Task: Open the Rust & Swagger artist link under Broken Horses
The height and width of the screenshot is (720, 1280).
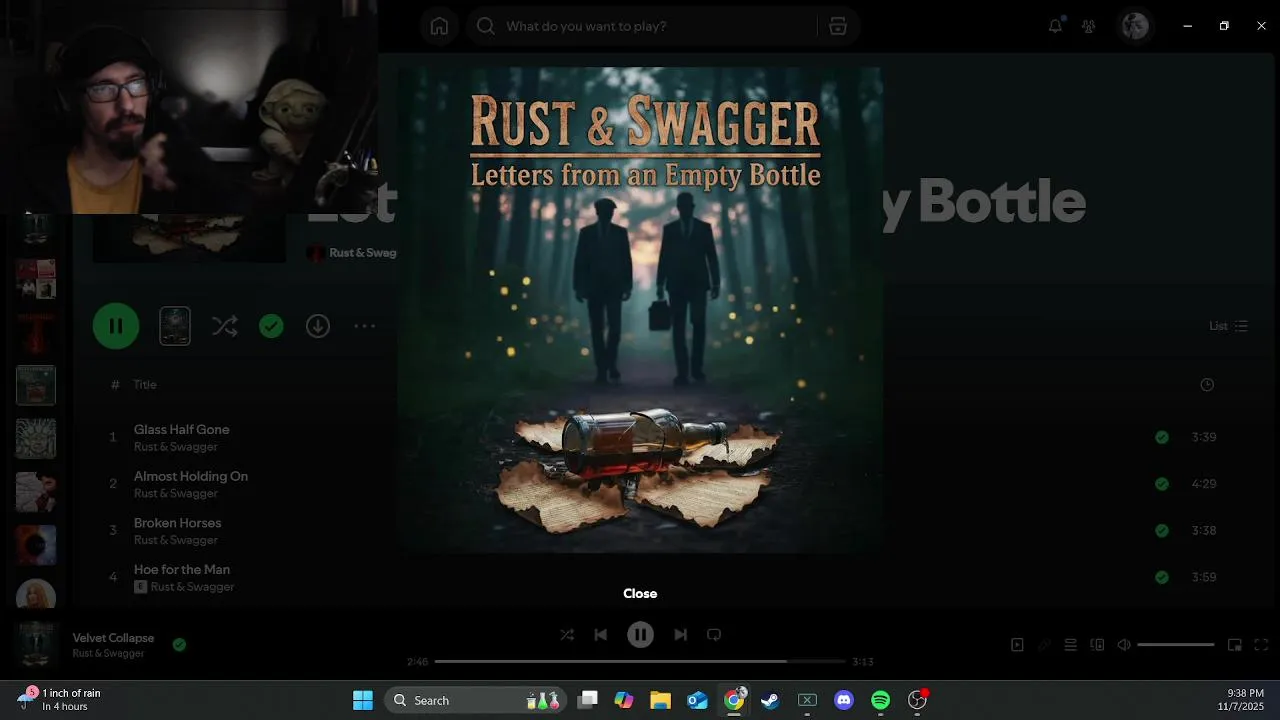Action: [176, 540]
